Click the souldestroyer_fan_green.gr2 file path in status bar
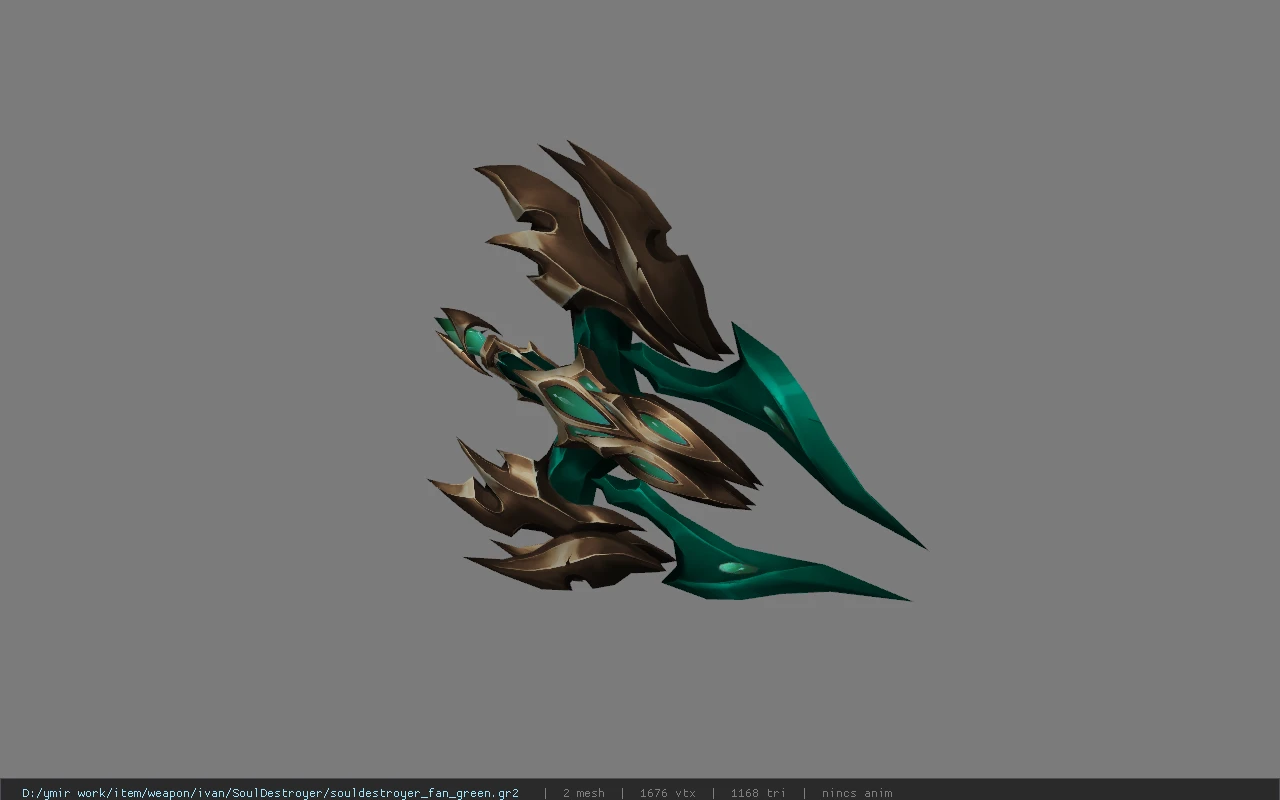Image resolution: width=1280 pixels, height=800 pixels. point(270,793)
